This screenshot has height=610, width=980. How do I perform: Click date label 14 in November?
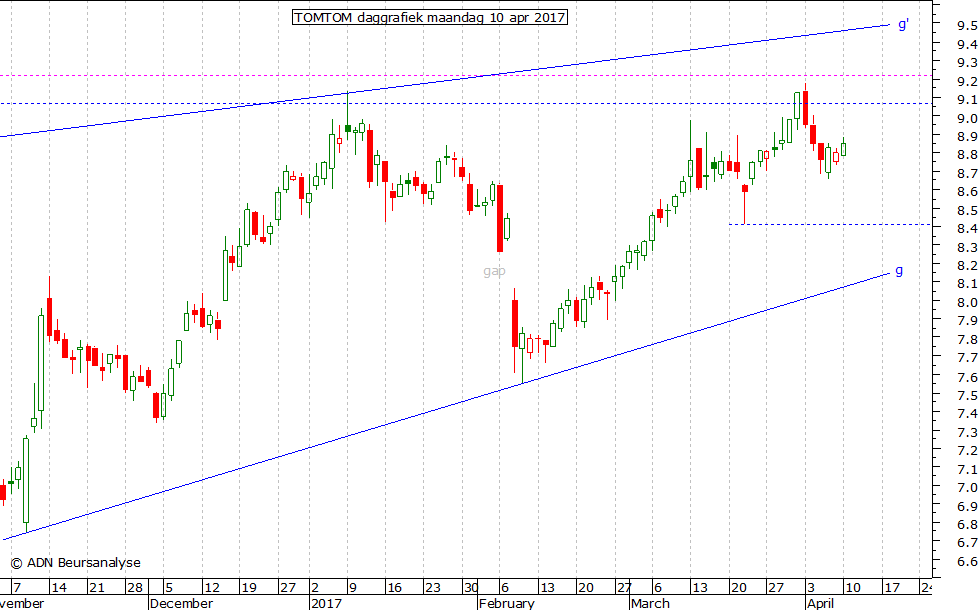pos(59,588)
